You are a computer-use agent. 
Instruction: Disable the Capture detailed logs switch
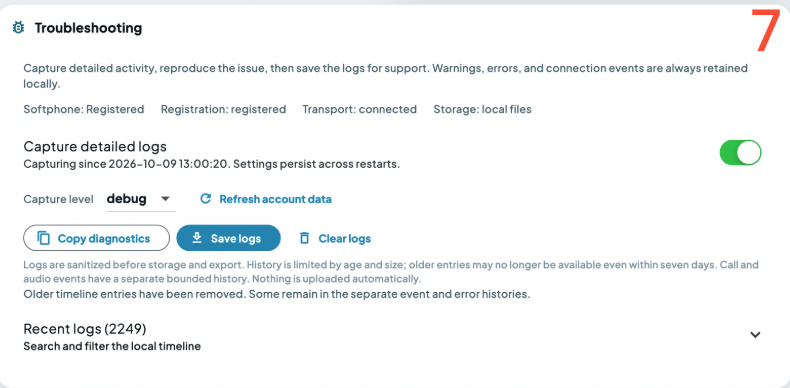click(x=740, y=153)
